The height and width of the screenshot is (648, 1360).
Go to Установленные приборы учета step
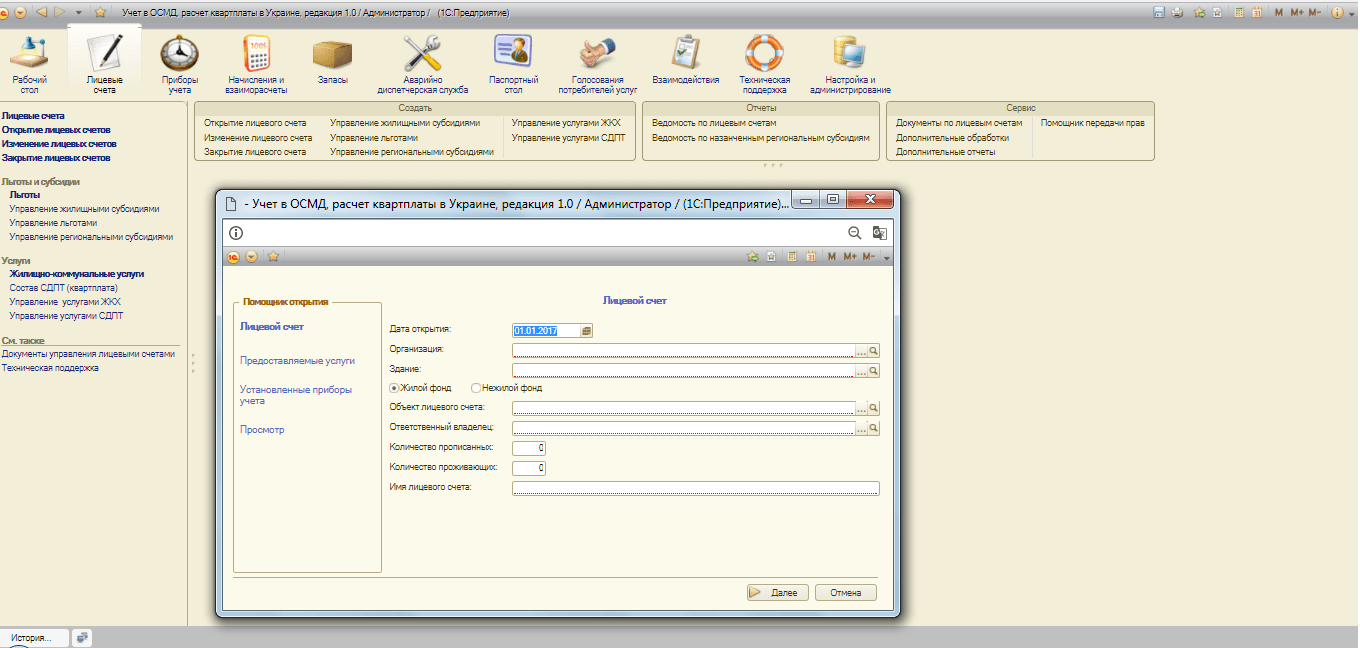click(x=296, y=395)
